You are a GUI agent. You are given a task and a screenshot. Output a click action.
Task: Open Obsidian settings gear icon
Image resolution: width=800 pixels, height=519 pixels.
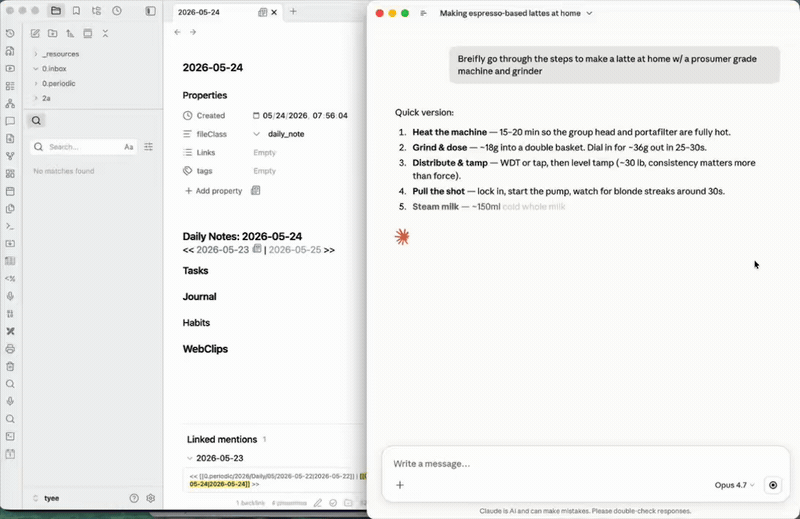[x=151, y=498]
